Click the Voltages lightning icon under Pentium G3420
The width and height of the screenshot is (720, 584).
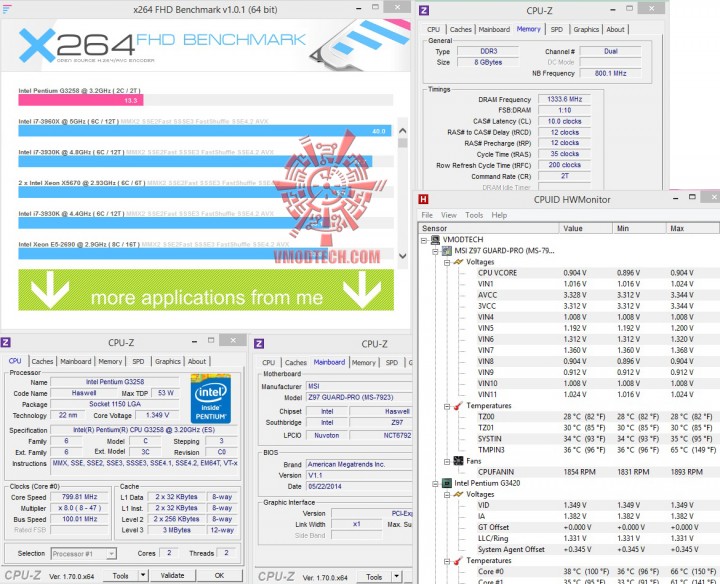pos(458,494)
